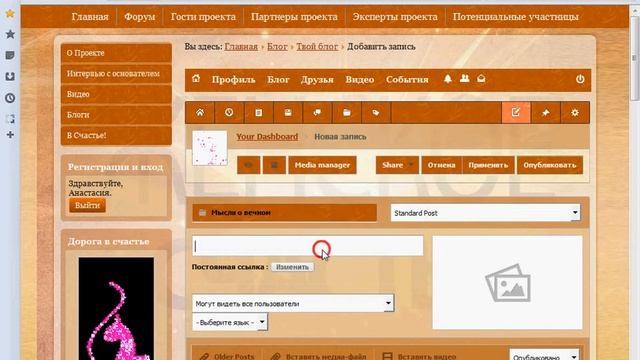Click the plus icon in the browser sidebar
The height and width of the screenshot is (360, 640).
click(x=10, y=135)
